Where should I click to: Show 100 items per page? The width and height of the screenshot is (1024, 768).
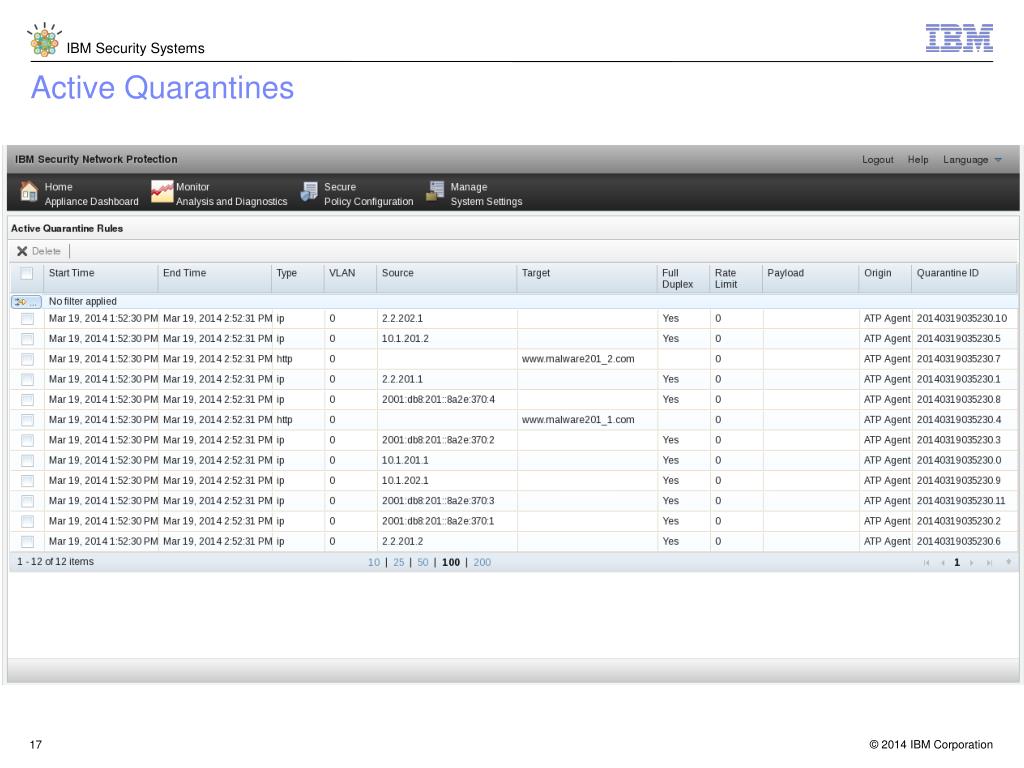pos(451,562)
